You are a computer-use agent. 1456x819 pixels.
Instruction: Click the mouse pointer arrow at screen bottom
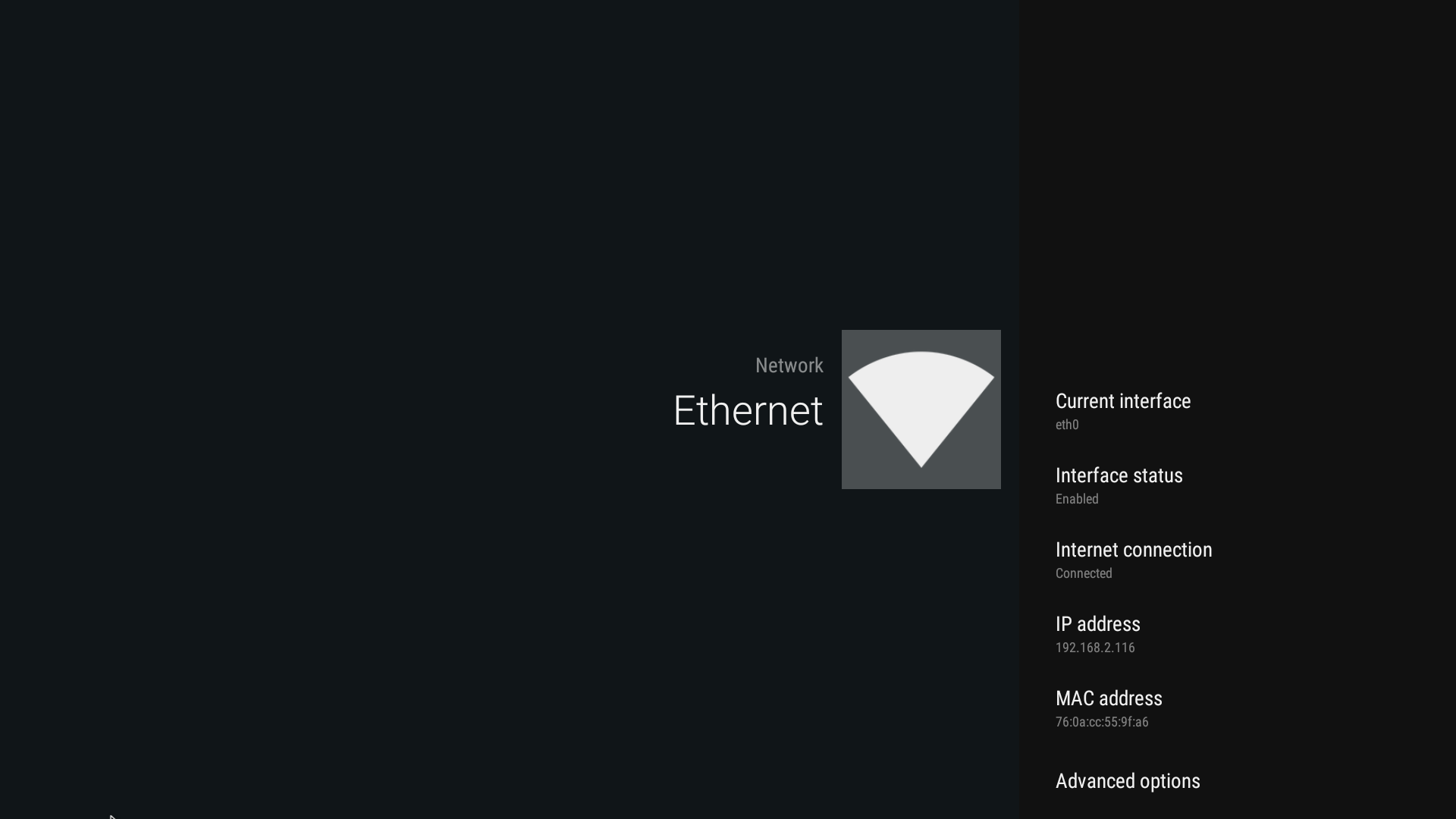(x=113, y=817)
